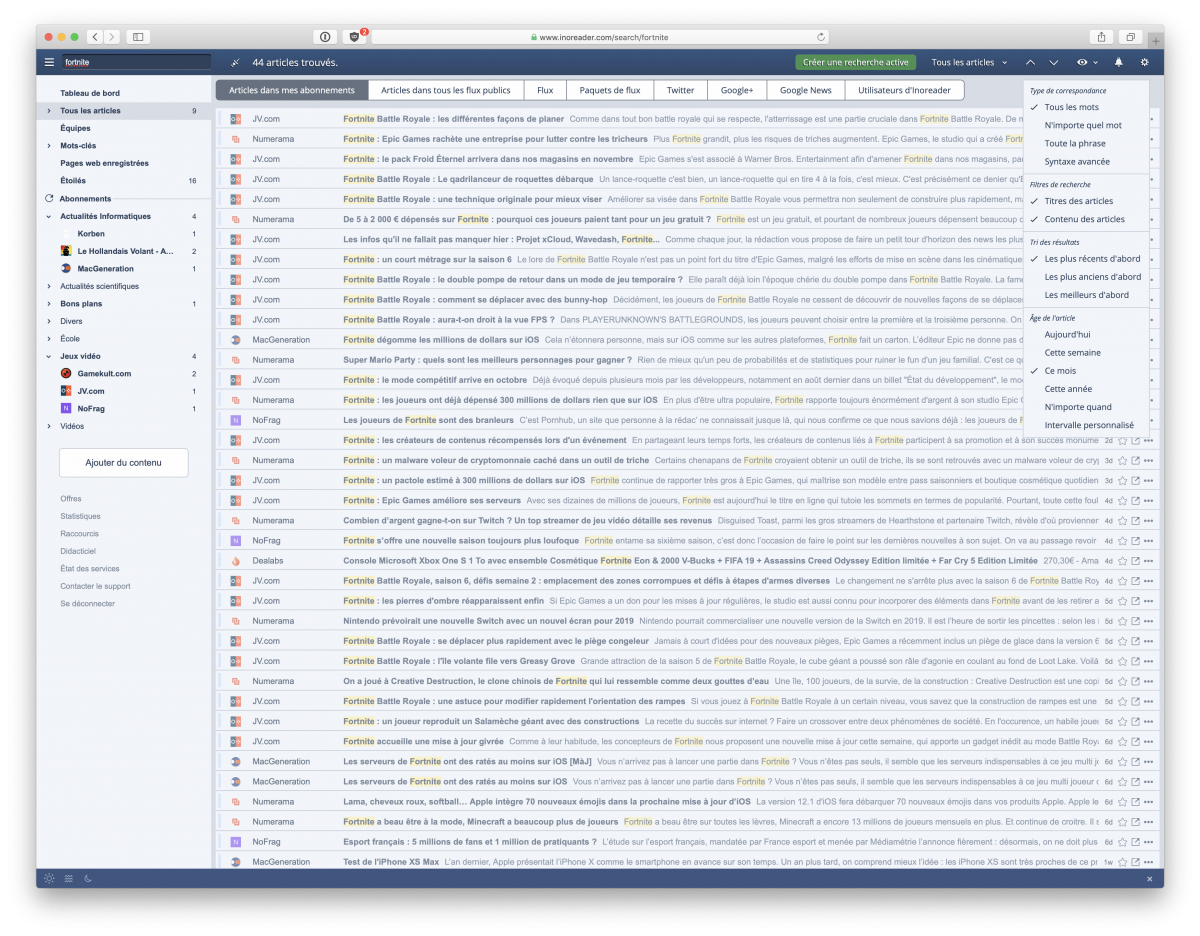
Task: Open the 'Tous les articles' dropdown in the header
Action: [968, 62]
